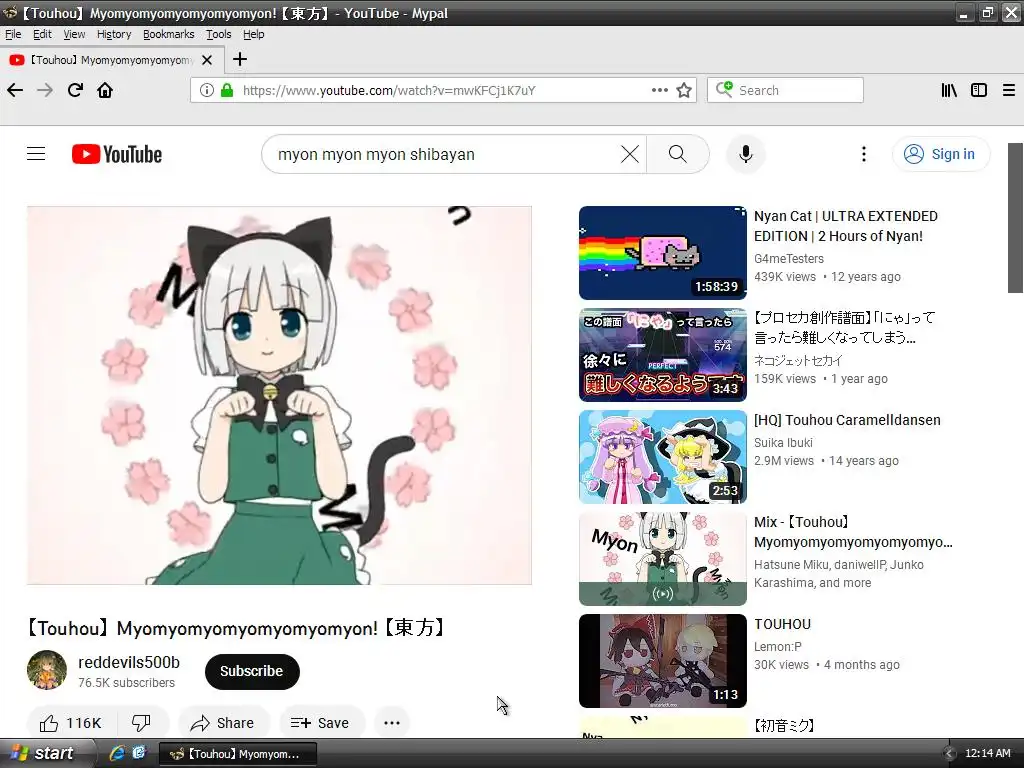The width and height of the screenshot is (1024, 768).
Task: Open a new tab with the plus button
Action: tap(240, 59)
